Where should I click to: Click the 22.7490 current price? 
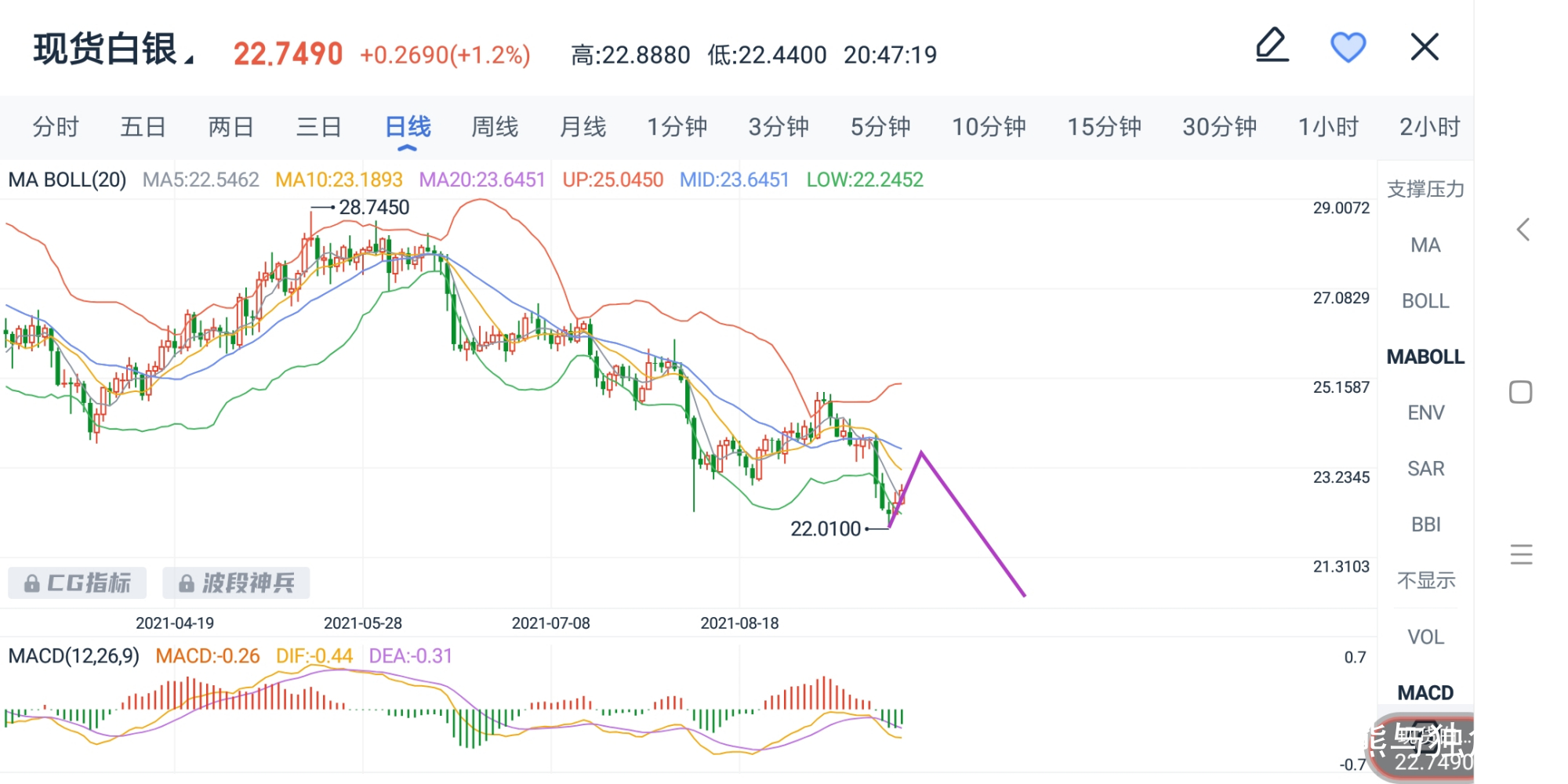coord(289,54)
